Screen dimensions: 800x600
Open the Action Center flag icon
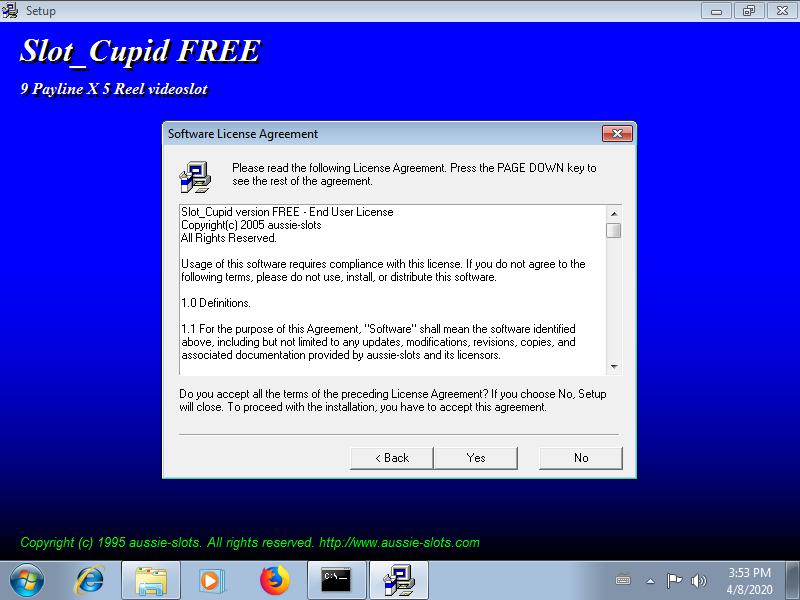pyautogui.click(x=674, y=581)
